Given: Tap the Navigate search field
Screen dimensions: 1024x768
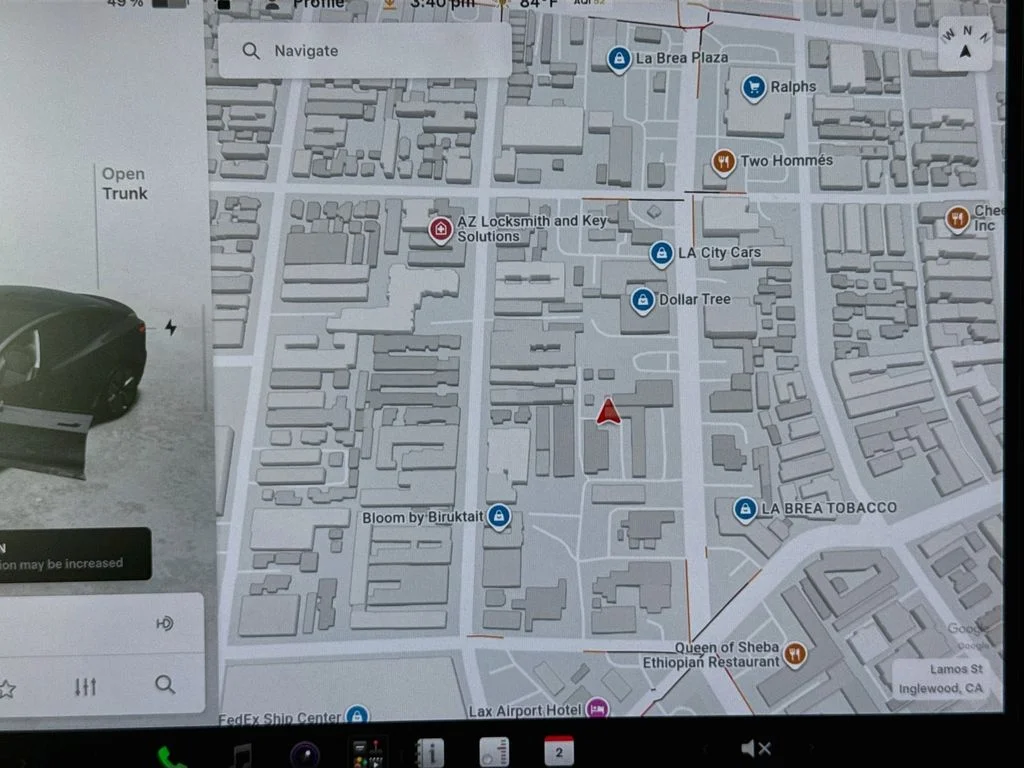Looking at the screenshot, I should coord(364,51).
